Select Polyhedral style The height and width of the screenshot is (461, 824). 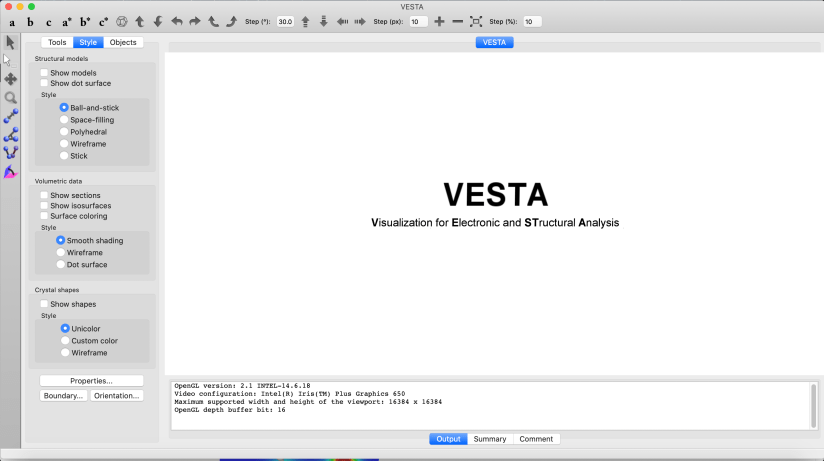(x=64, y=131)
